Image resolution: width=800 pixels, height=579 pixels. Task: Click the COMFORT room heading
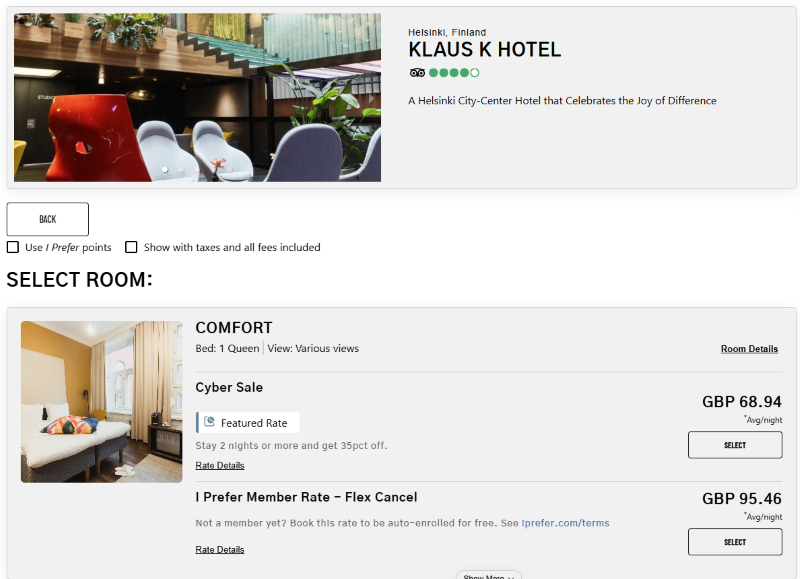[x=234, y=328]
